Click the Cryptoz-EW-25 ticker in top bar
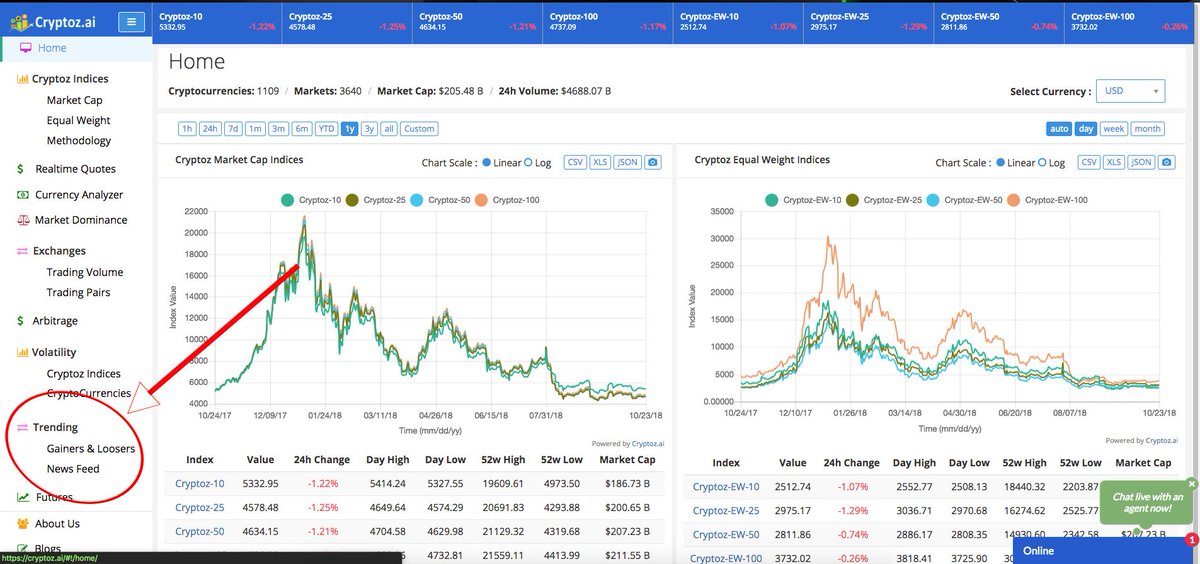Image resolution: width=1200 pixels, height=564 pixels. coord(868,21)
